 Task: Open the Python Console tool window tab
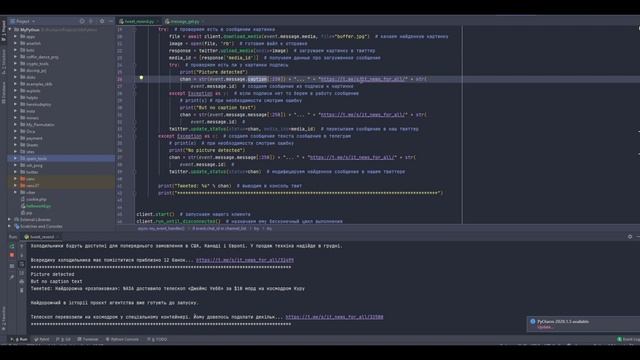point(122,339)
